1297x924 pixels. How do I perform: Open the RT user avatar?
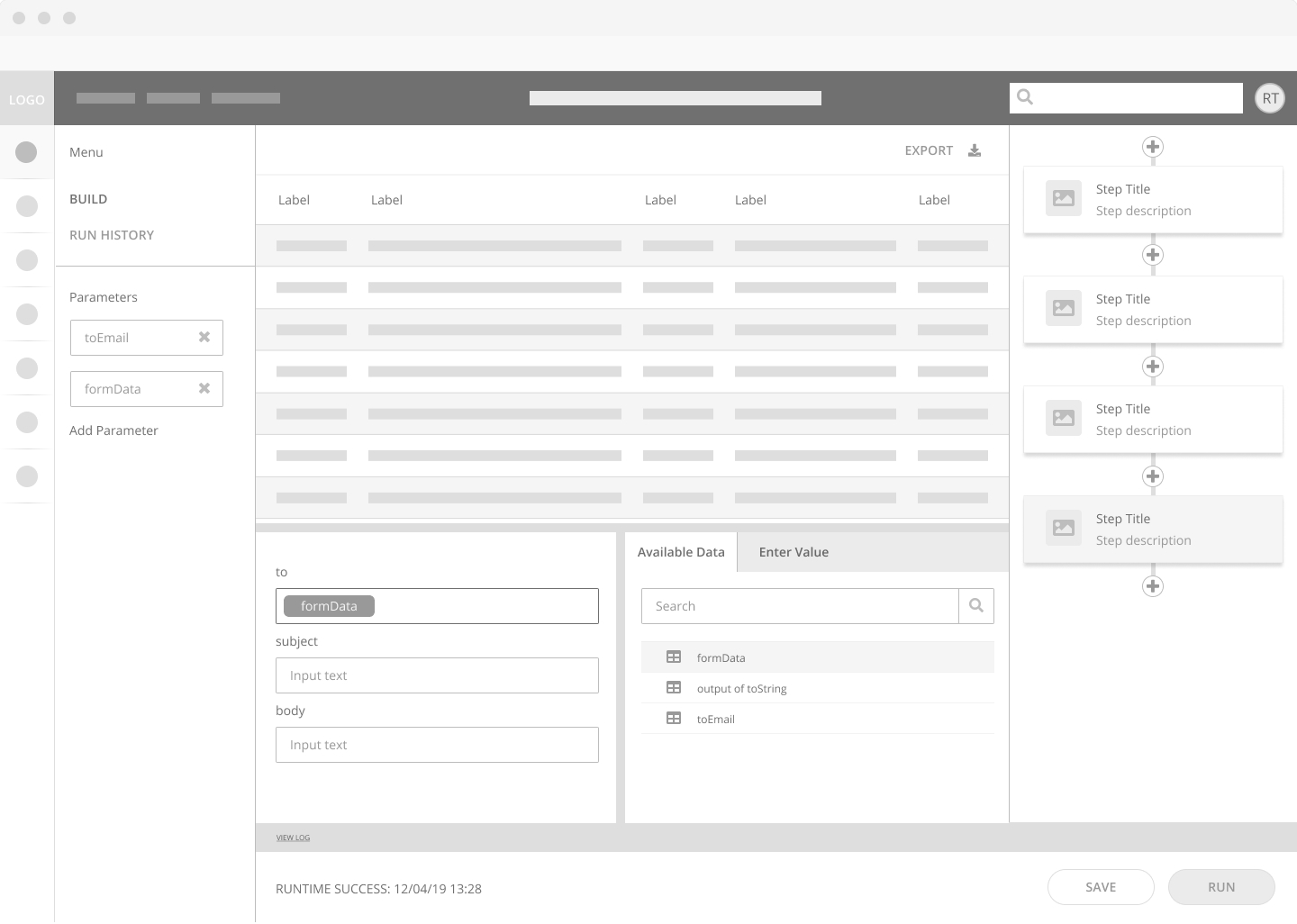tap(1270, 98)
